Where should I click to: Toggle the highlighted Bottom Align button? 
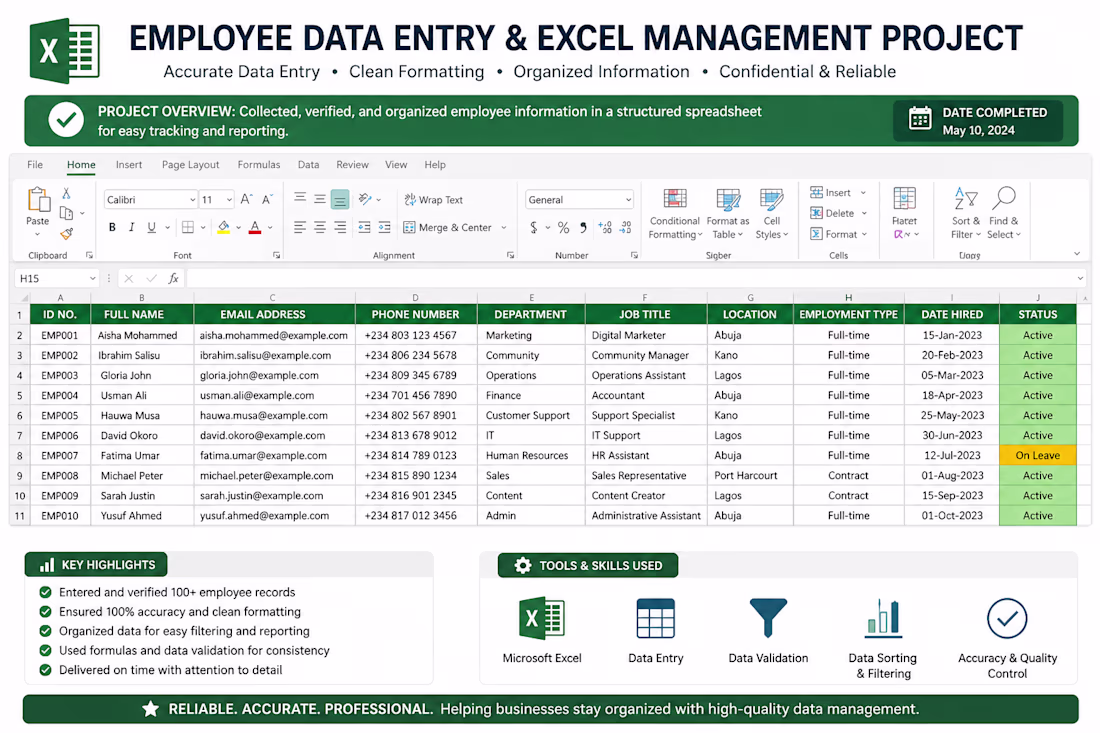340,199
